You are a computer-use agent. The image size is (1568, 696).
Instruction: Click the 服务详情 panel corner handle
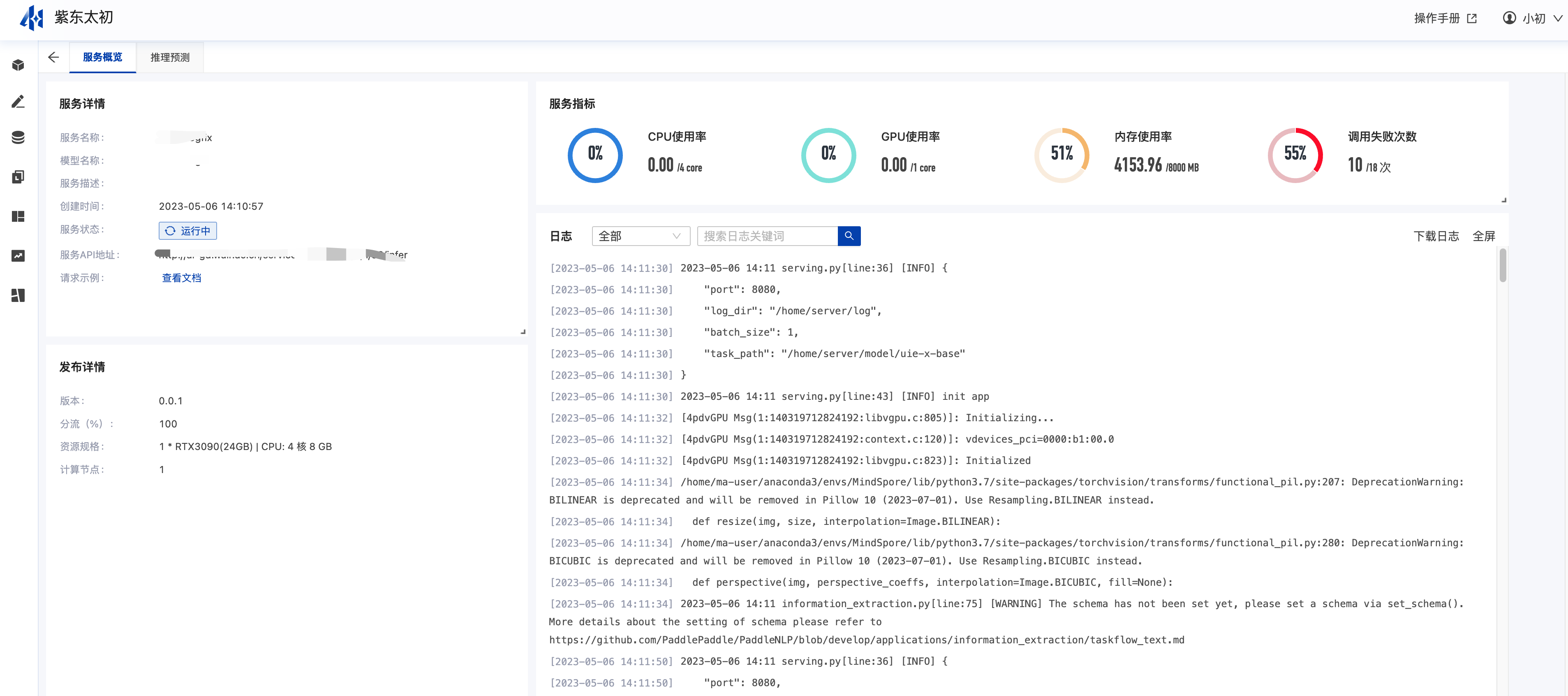[523, 332]
